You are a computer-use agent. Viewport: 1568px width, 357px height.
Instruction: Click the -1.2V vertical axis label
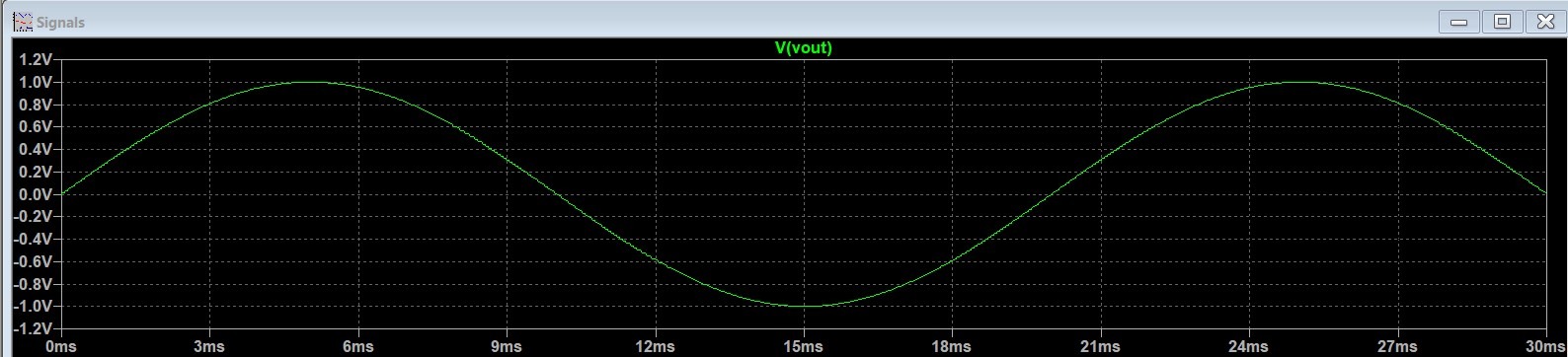33,328
